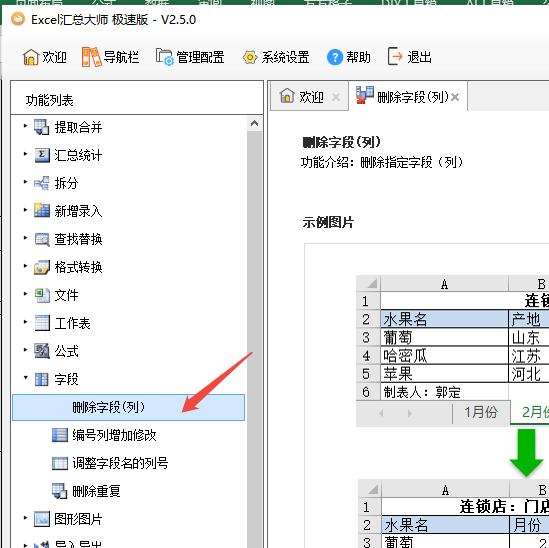Click the 导航栏 toolbar icon
Viewport: 549px width, 548px height.
91,57
